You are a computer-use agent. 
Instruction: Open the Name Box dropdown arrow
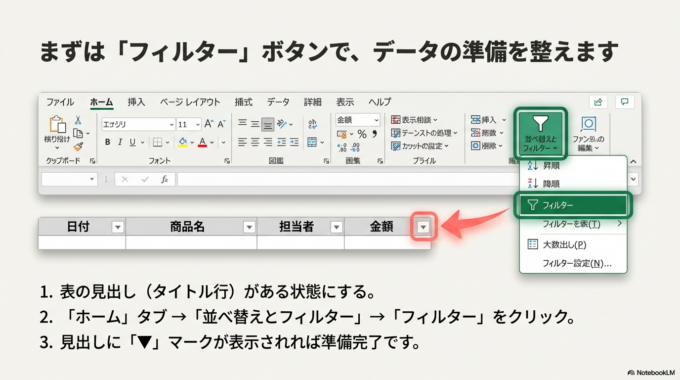92,179
